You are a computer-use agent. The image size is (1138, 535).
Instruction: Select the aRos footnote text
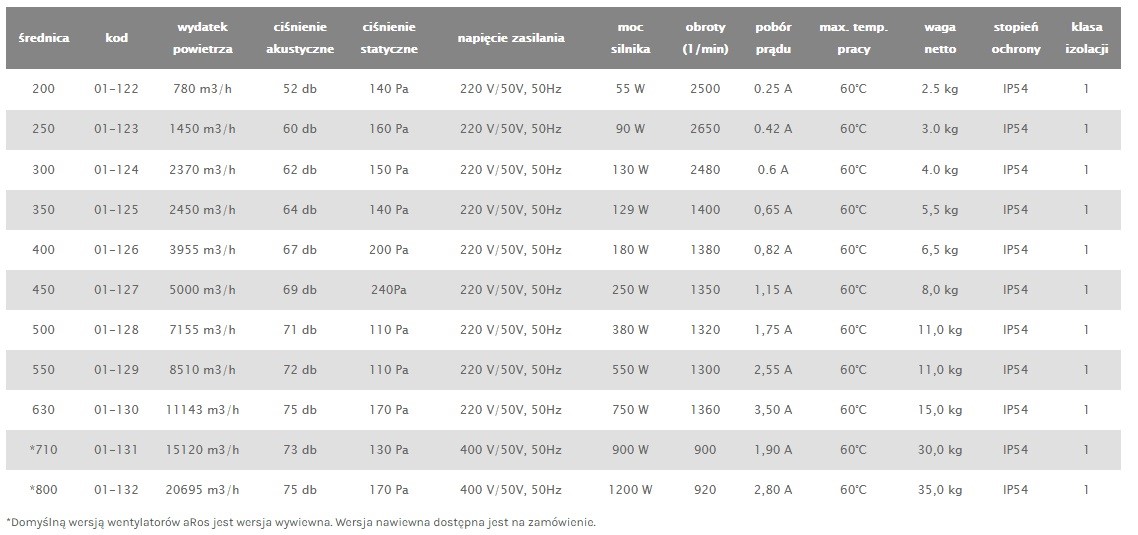pyautogui.click(x=300, y=522)
